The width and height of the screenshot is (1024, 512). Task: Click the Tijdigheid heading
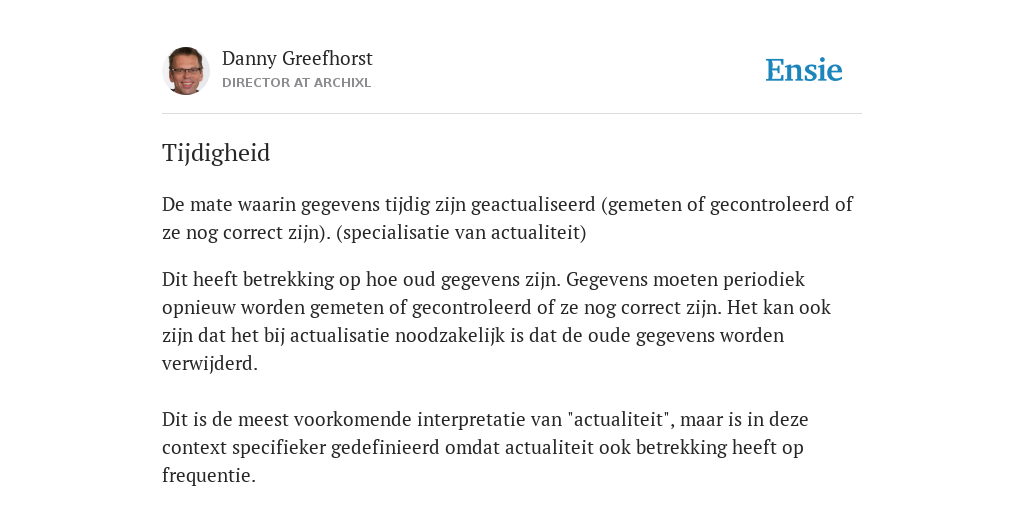coord(216,153)
